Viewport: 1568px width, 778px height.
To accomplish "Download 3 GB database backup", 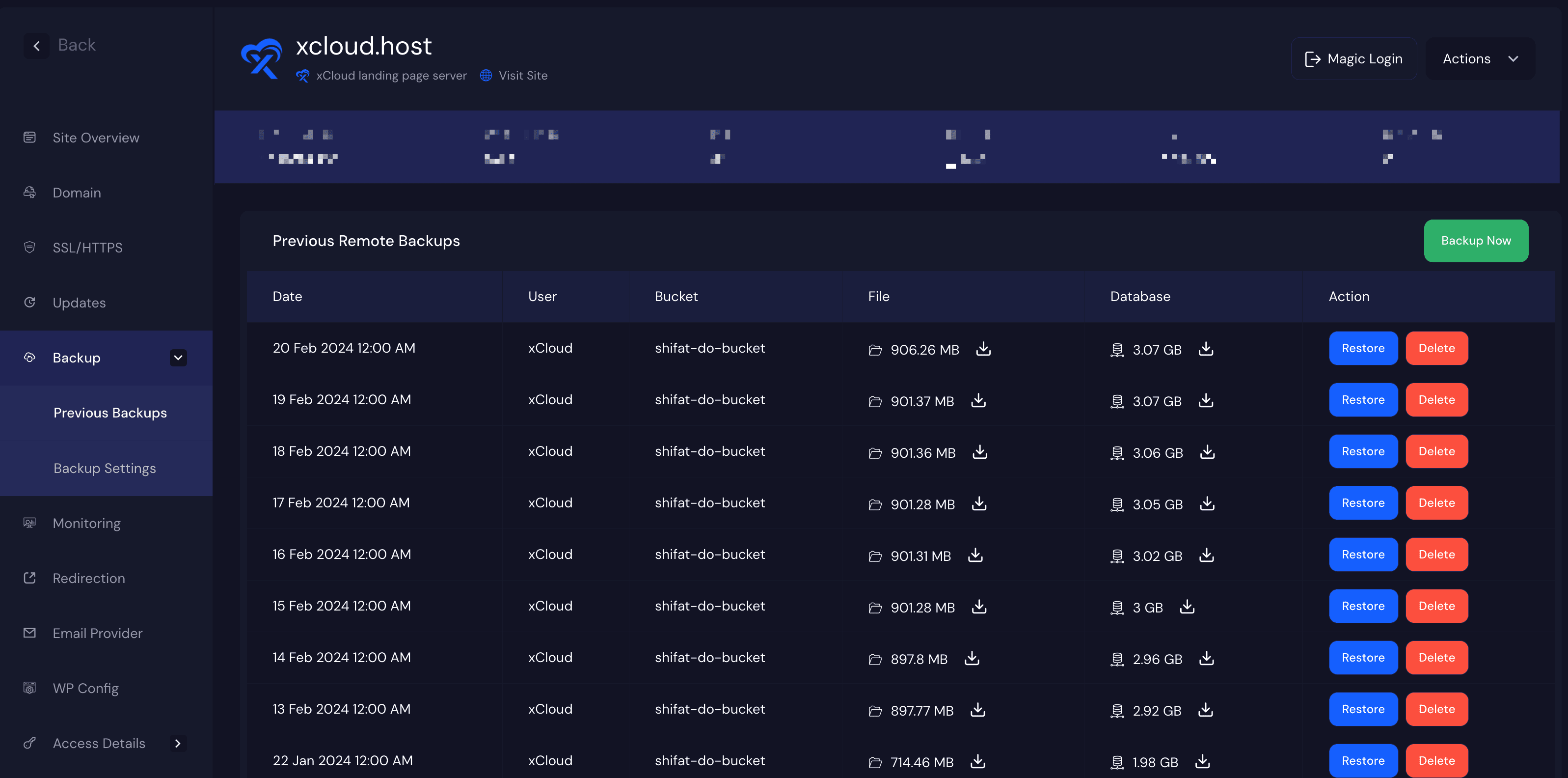I will tap(1187, 606).
